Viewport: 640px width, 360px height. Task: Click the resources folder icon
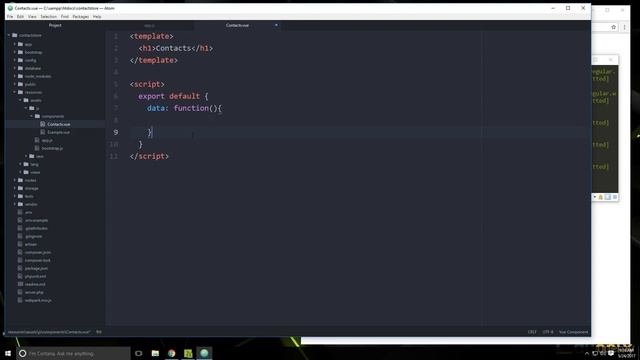20,92
